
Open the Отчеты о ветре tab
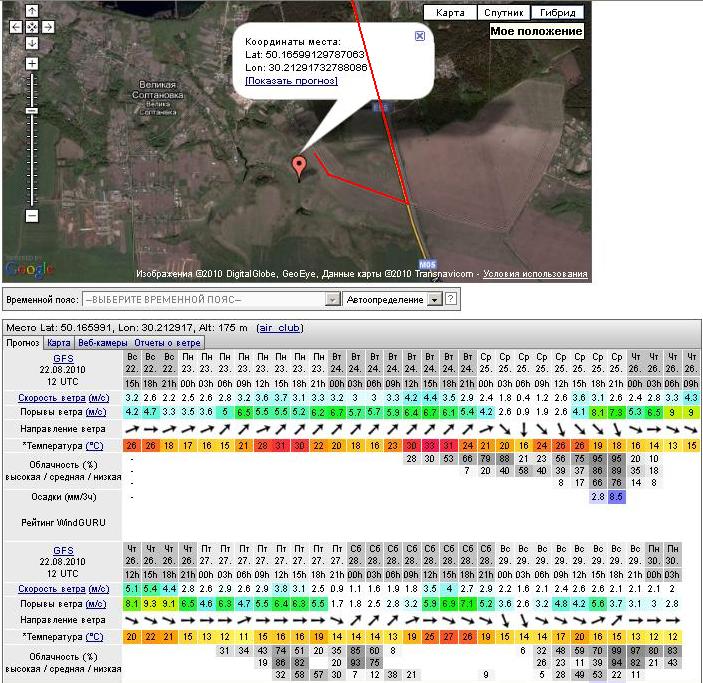[168, 342]
